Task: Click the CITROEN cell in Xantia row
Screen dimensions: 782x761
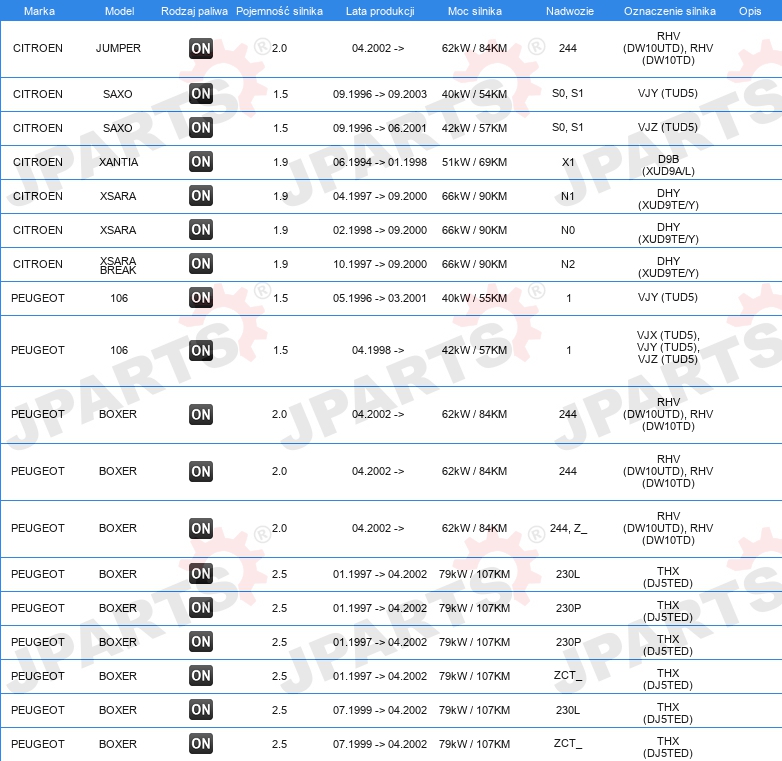Action: coord(38,162)
